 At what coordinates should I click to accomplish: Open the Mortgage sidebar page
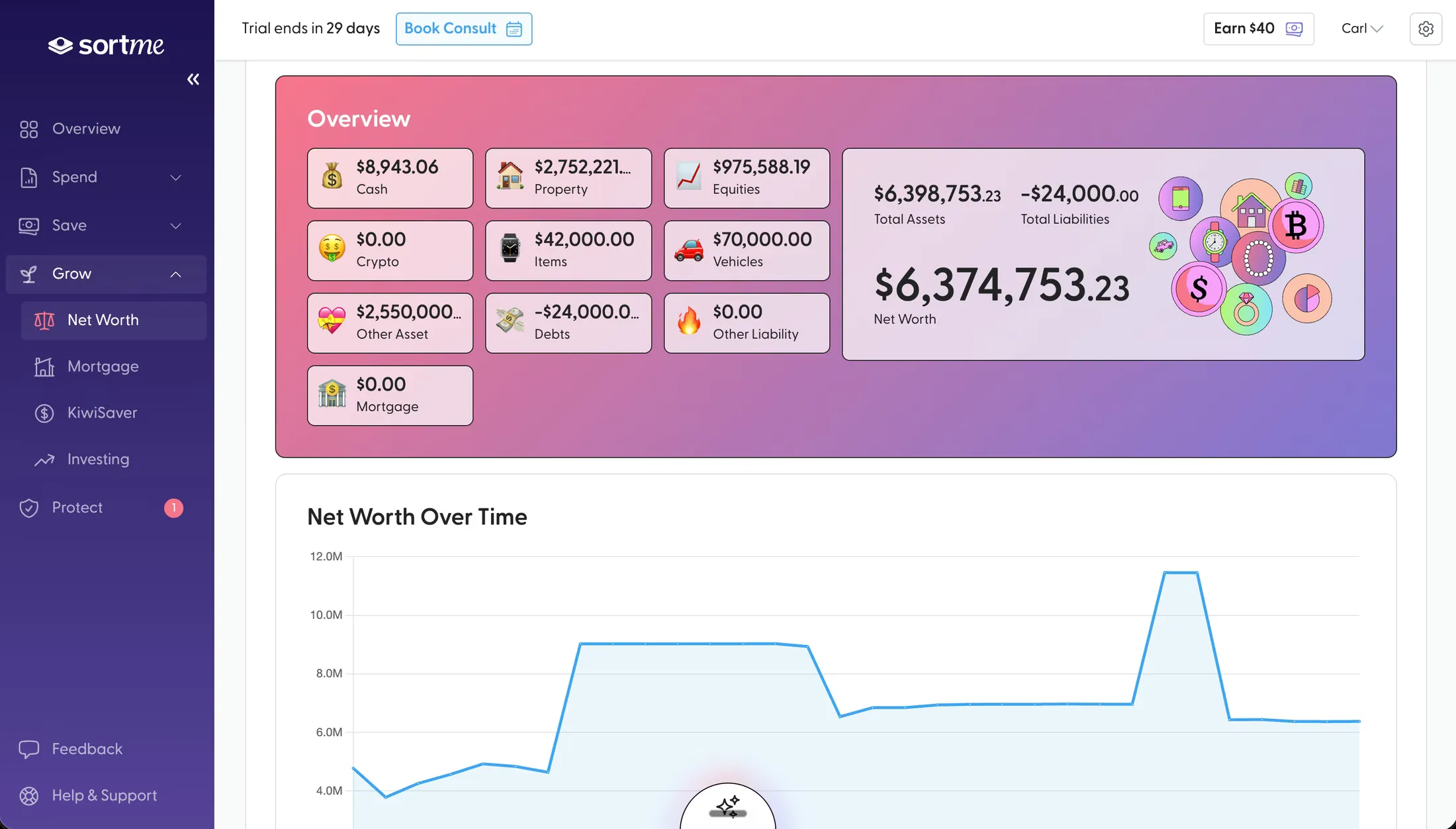tap(113, 367)
